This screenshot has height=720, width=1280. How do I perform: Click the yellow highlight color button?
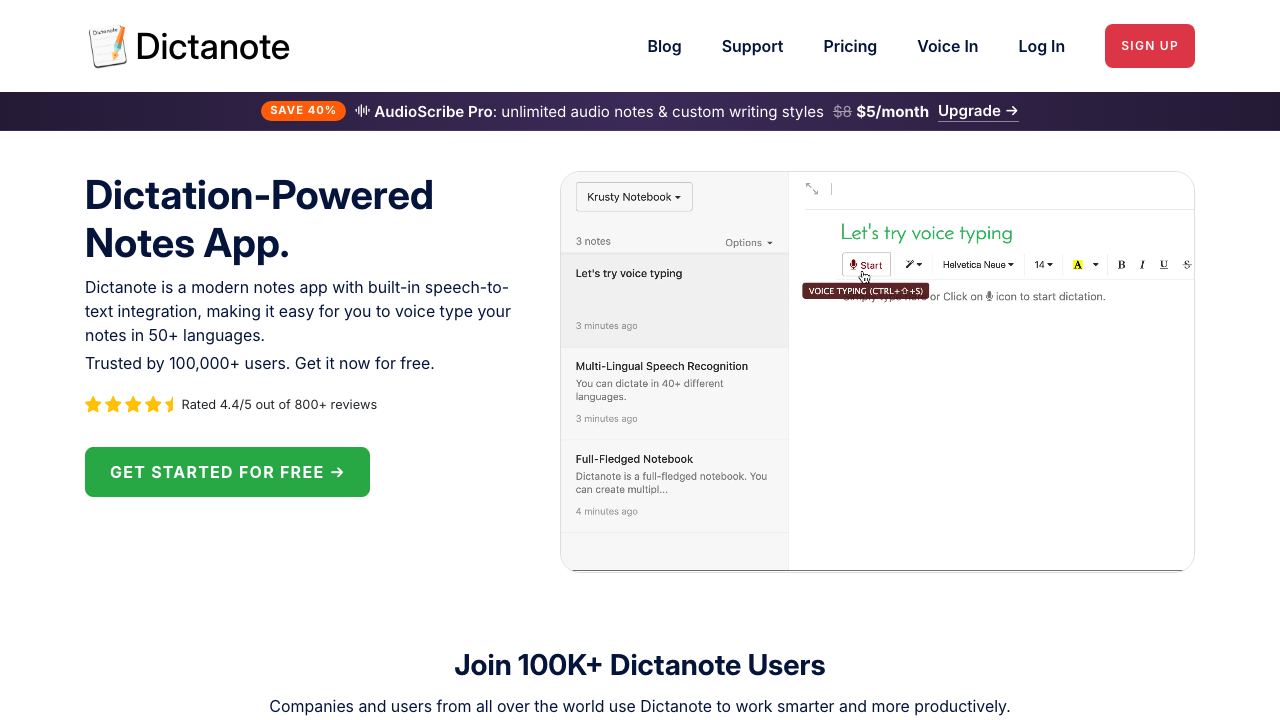(x=1077, y=265)
